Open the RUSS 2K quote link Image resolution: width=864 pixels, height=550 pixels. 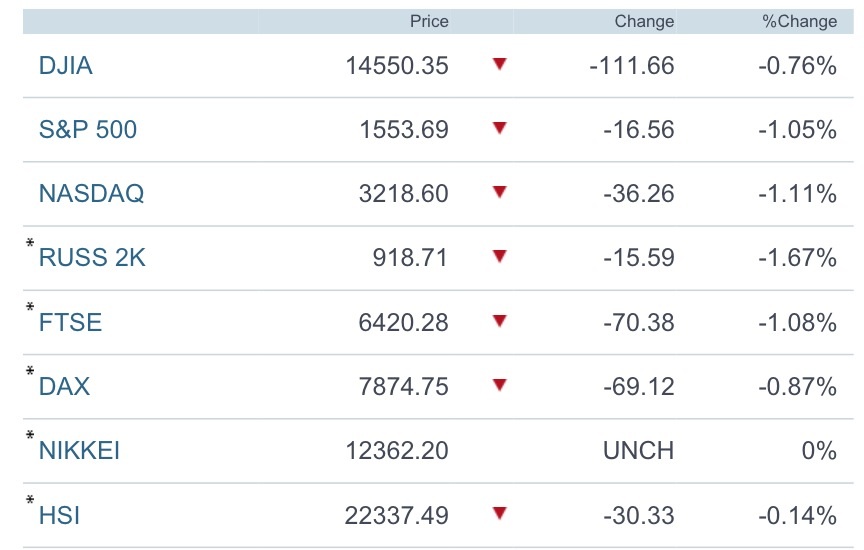click(x=92, y=258)
